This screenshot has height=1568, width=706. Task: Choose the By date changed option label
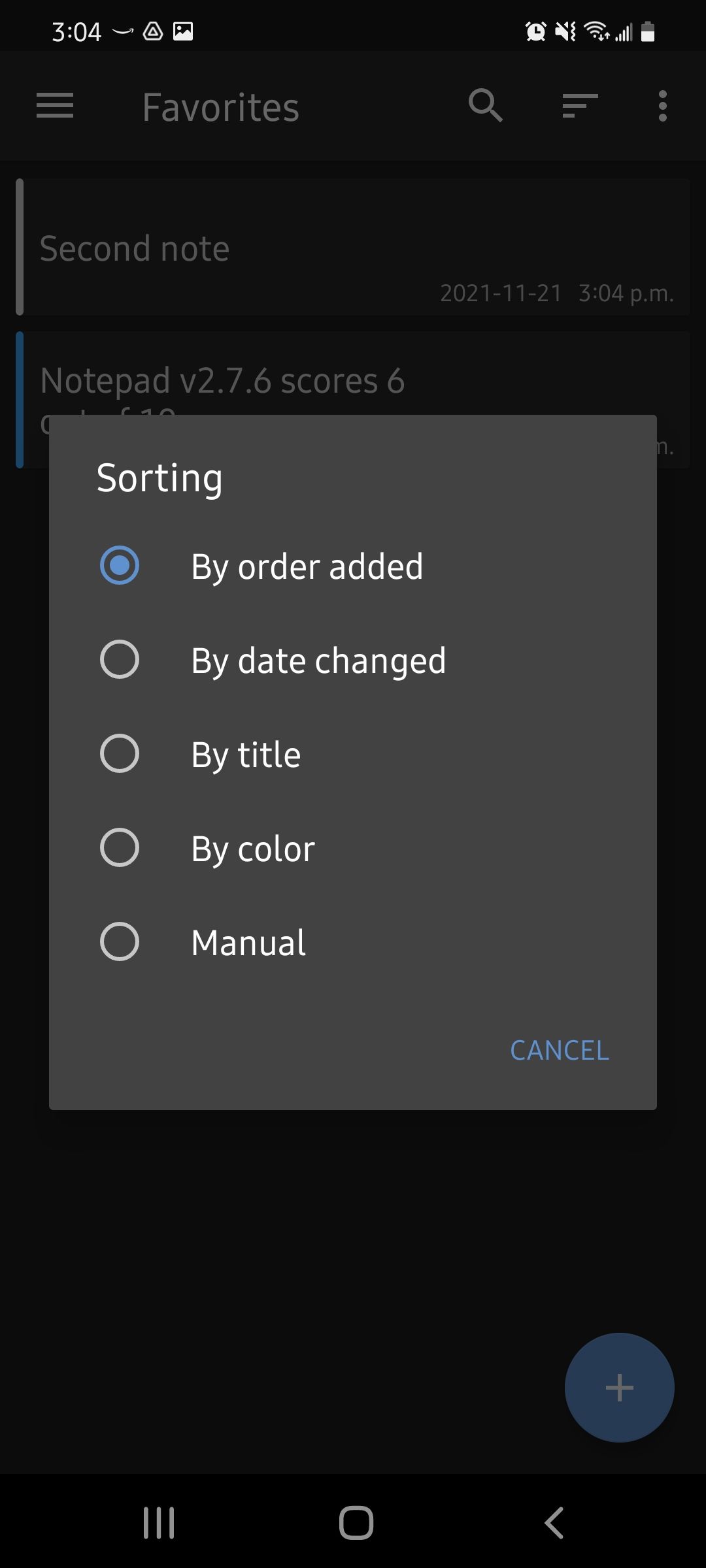[x=318, y=661]
